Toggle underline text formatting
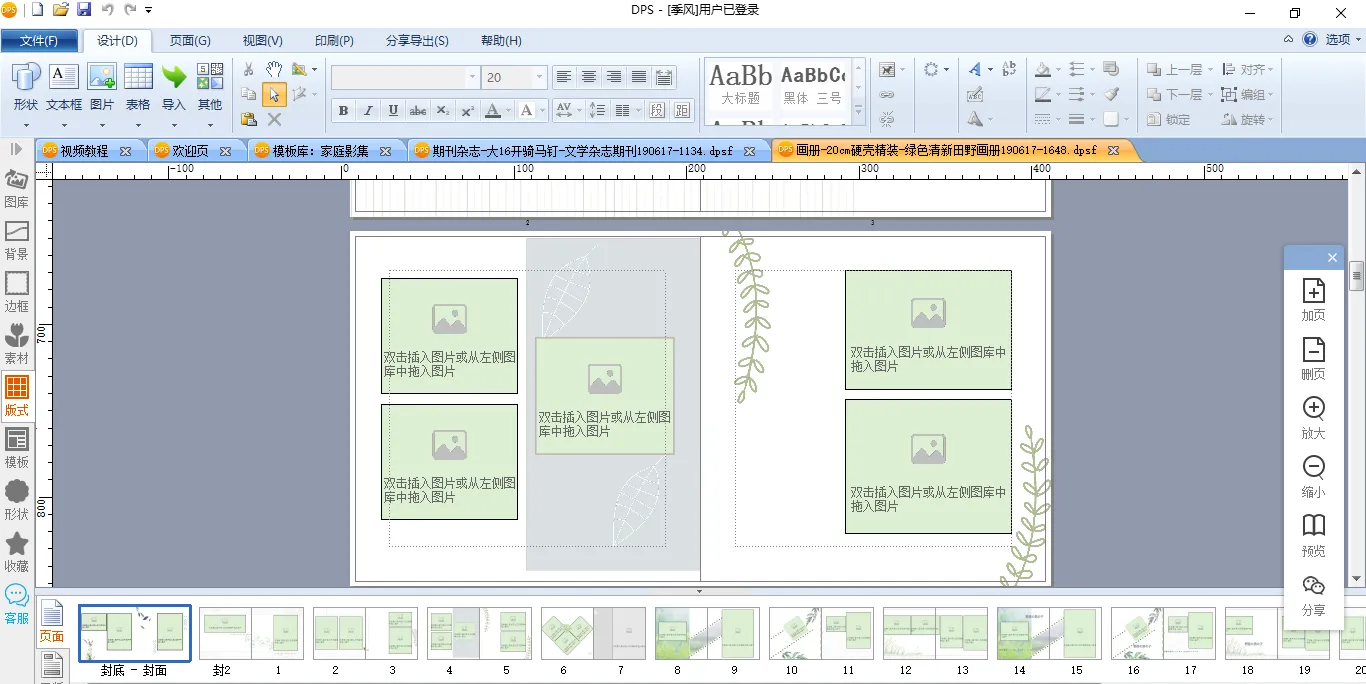This screenshot has width=1366, height=684. coord(393,110)
